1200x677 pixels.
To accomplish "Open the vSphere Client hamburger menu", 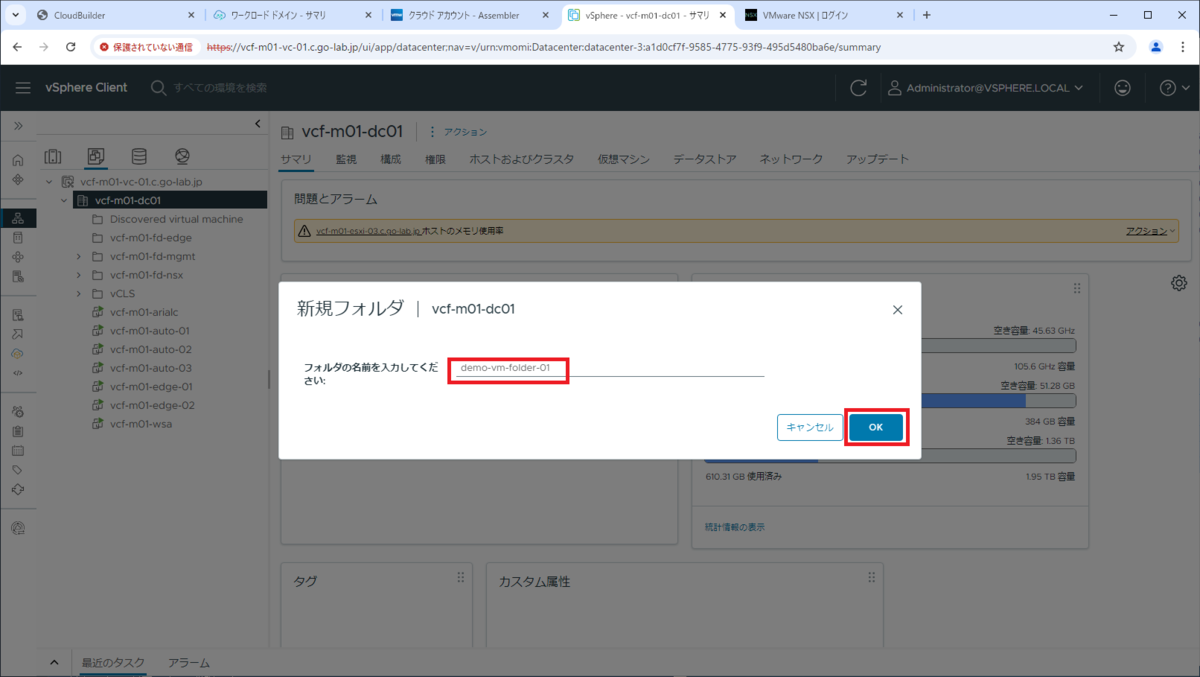I will [x=22, y=88].
